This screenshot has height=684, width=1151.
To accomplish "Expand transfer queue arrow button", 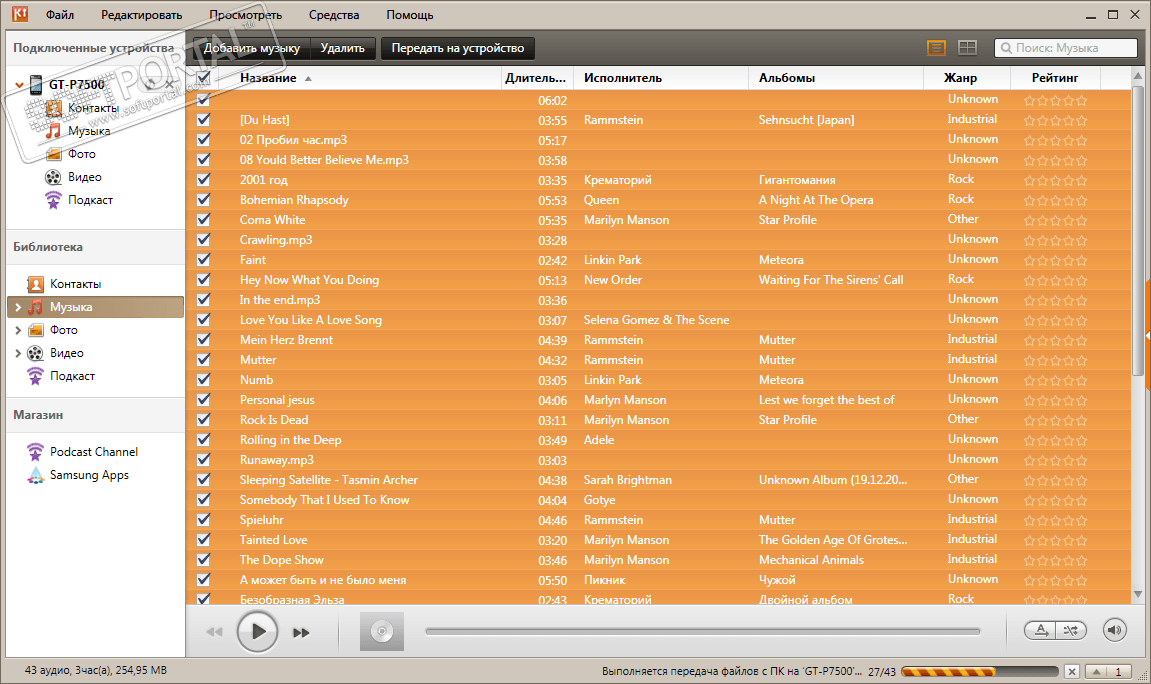I will pyautogui.click(x=1097, y=672).
